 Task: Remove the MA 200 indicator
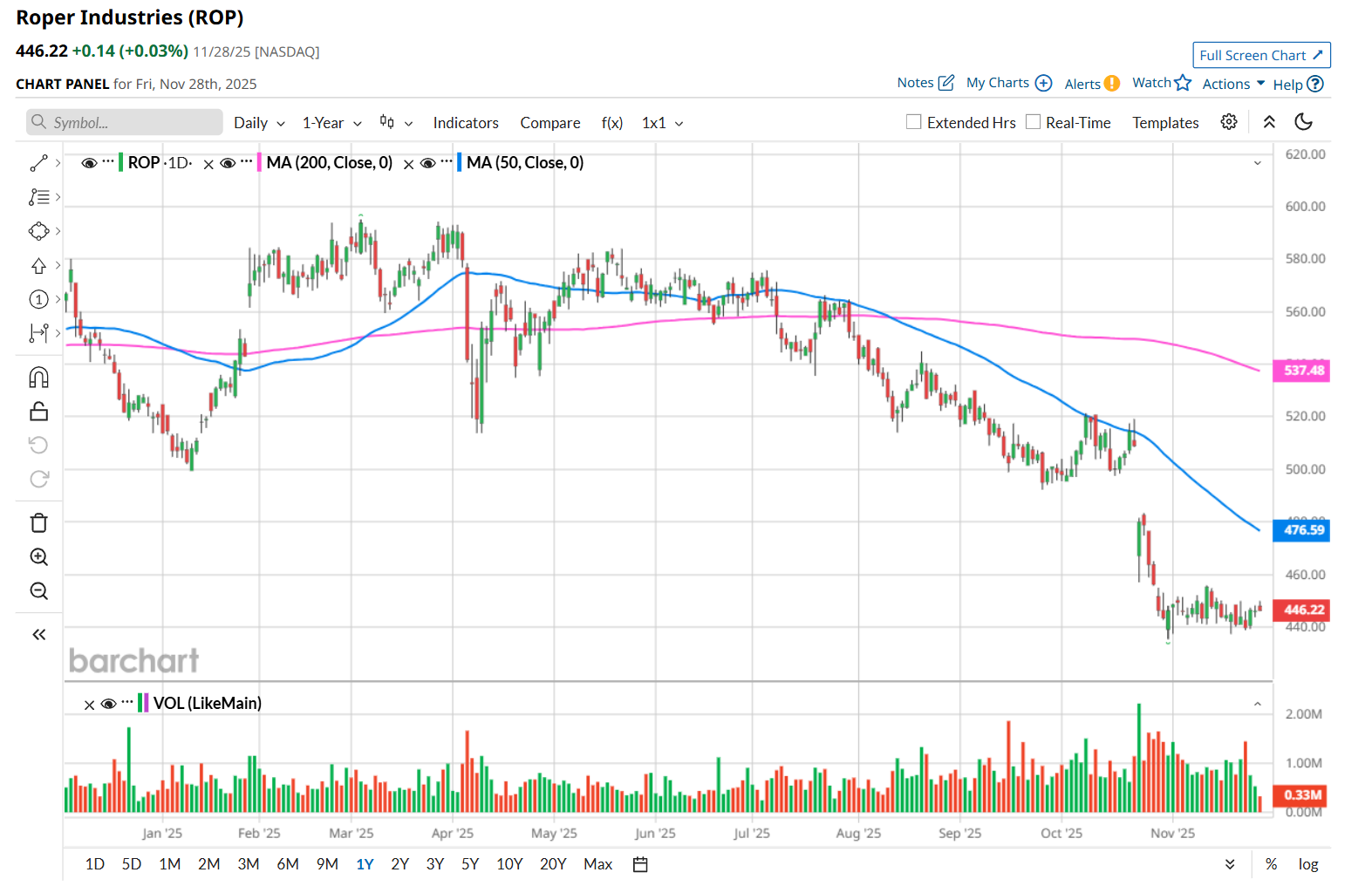pos(208,164)
